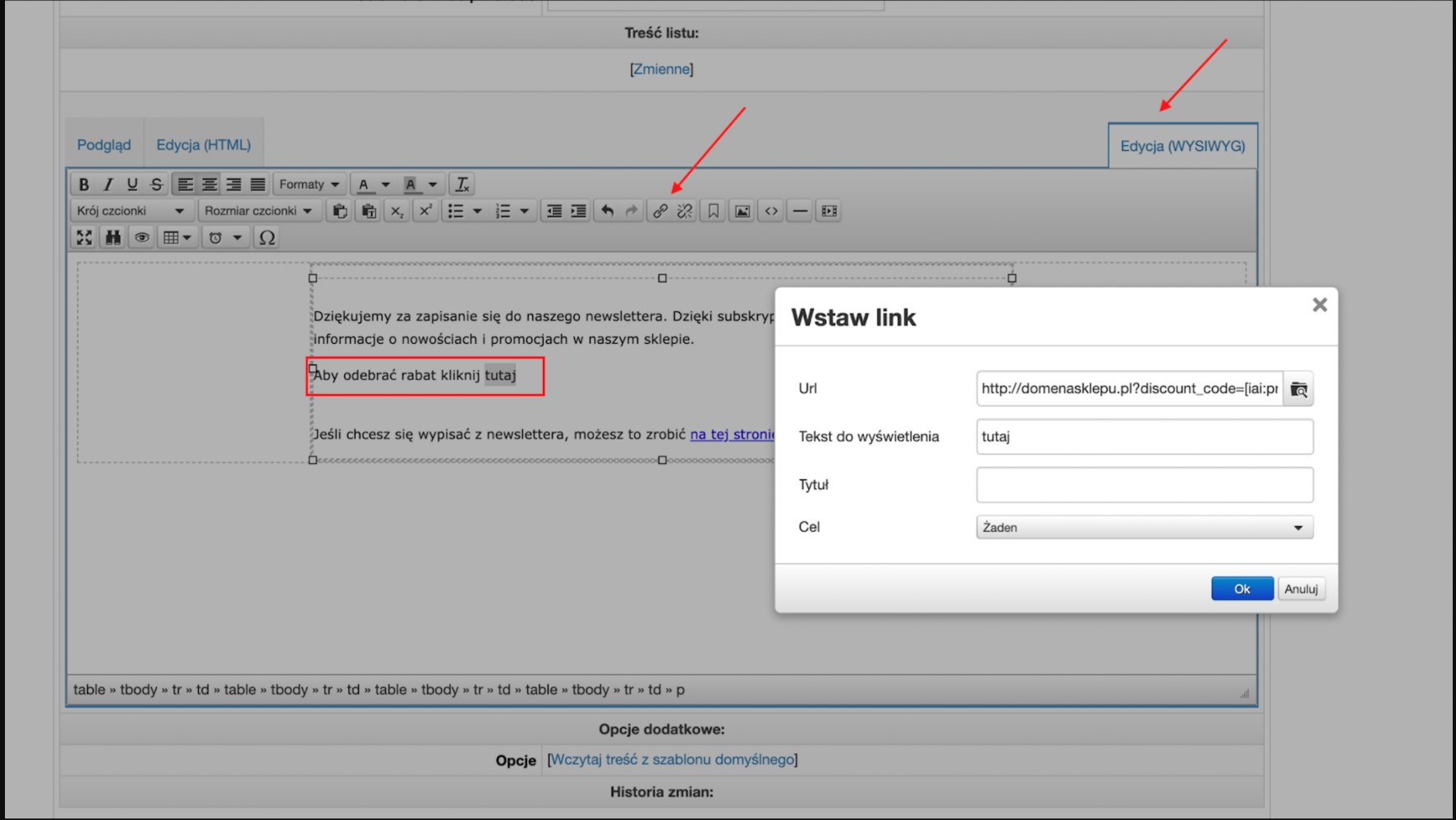1456x820 pixels.
Task: Open Rozmiar czcionki font size dropdown
Action: coord(259,211)
